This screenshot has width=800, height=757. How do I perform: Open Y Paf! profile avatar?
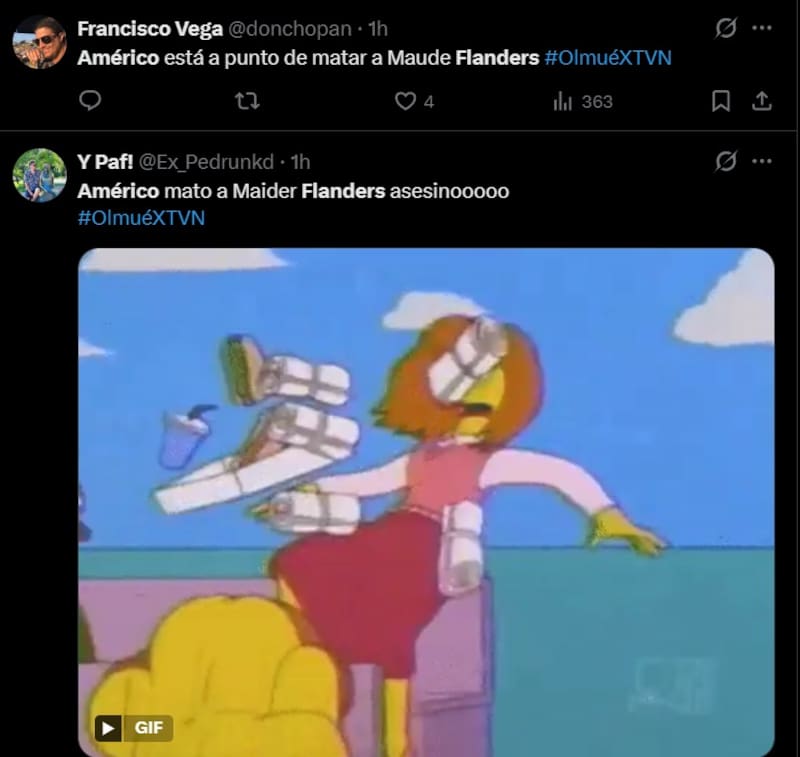40,175
